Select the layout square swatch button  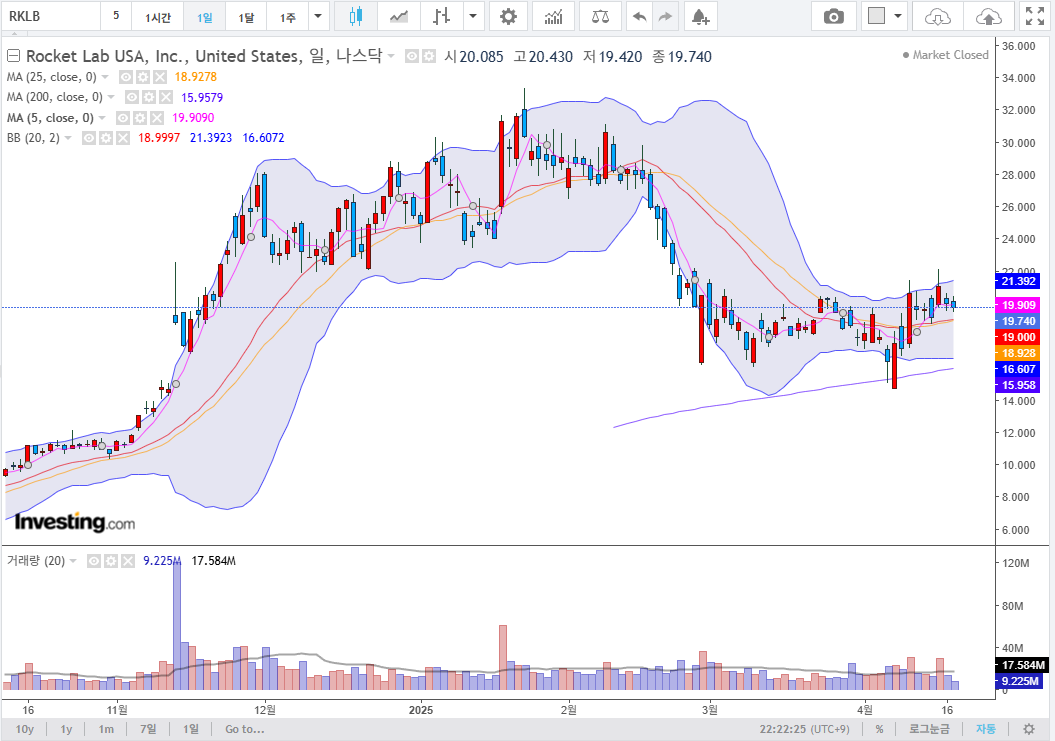(876, 16)
